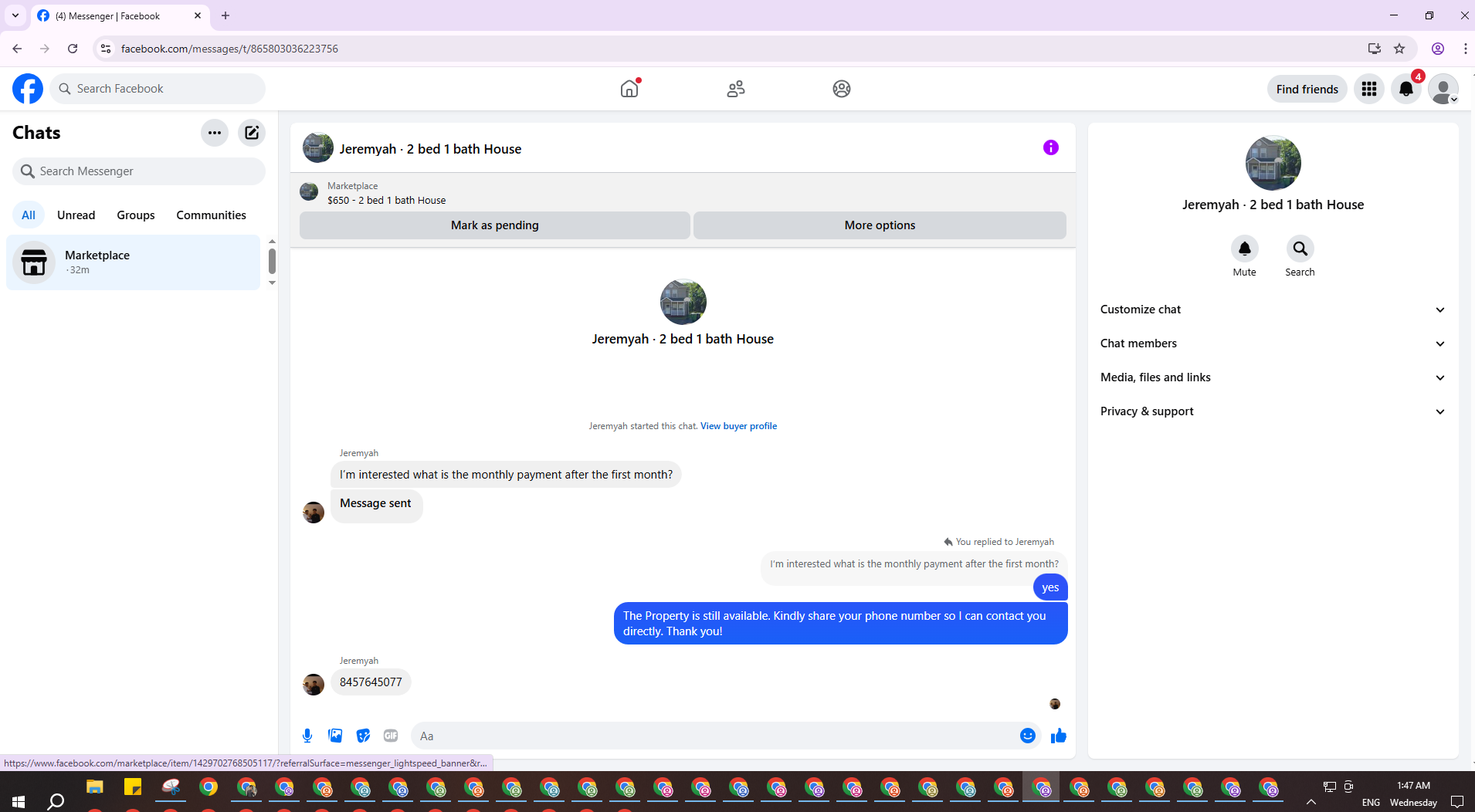The height and width of the screenshot is (812, 1475).
Task: Open the Friends icon in top navigation
Action: coord(736,89)
